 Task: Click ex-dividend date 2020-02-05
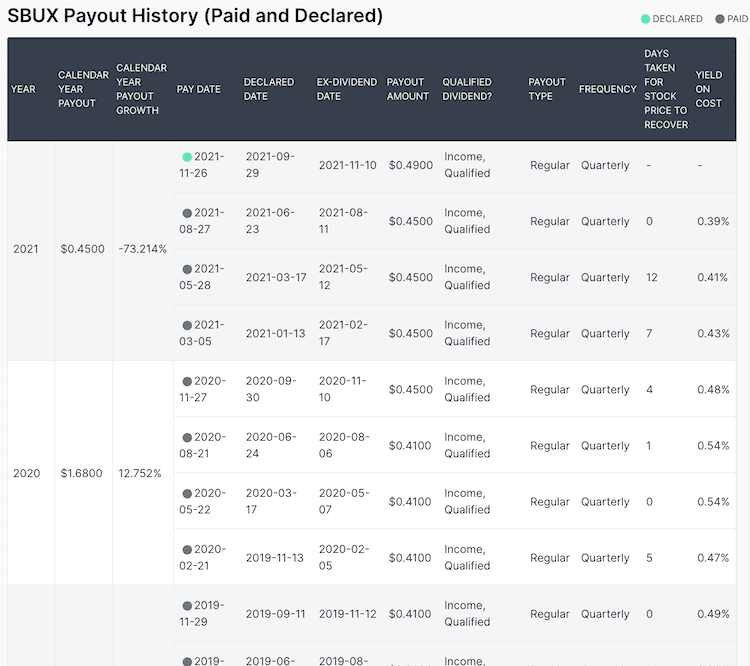344,557
